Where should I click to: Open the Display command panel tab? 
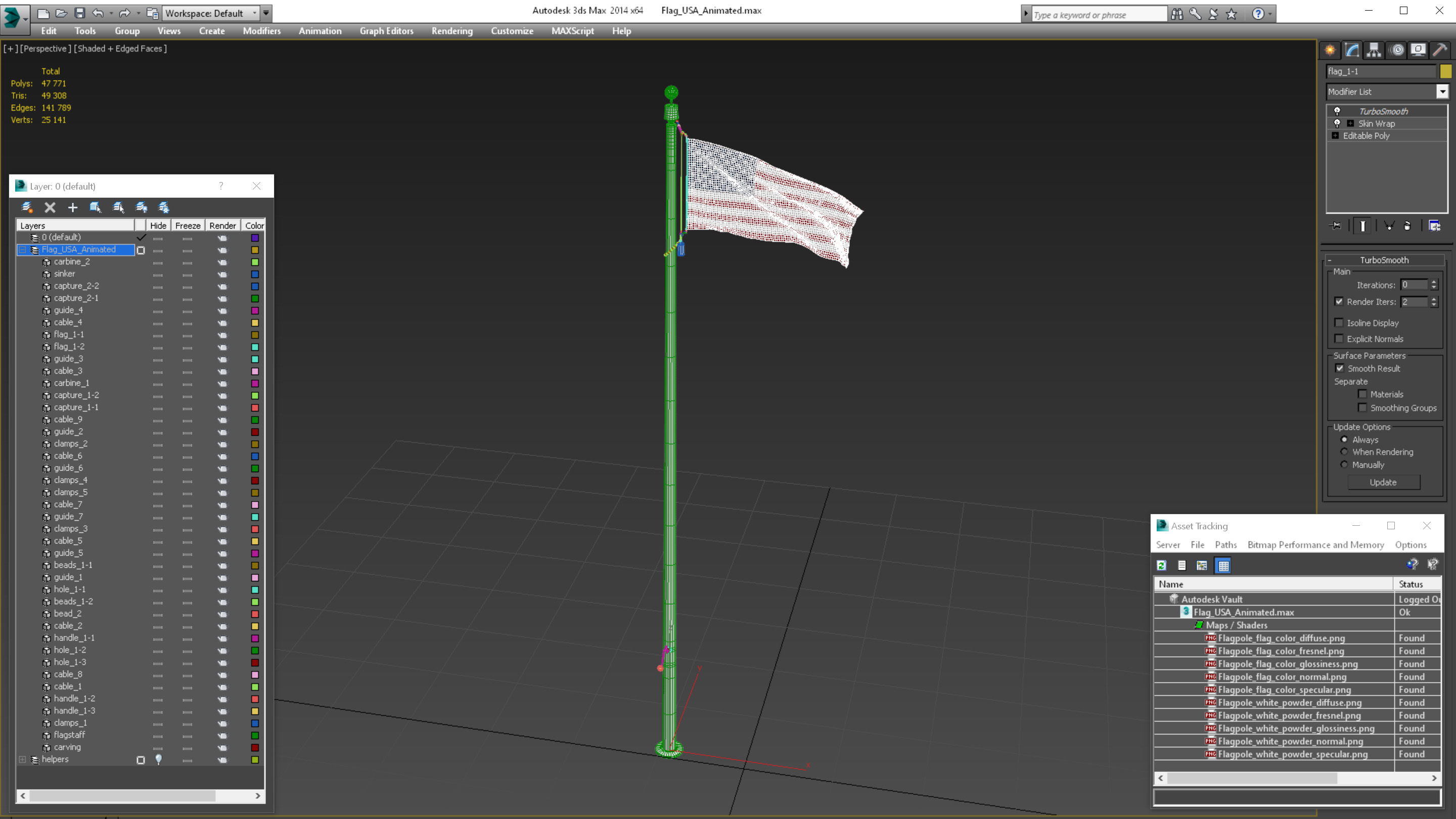point(1418,51)
